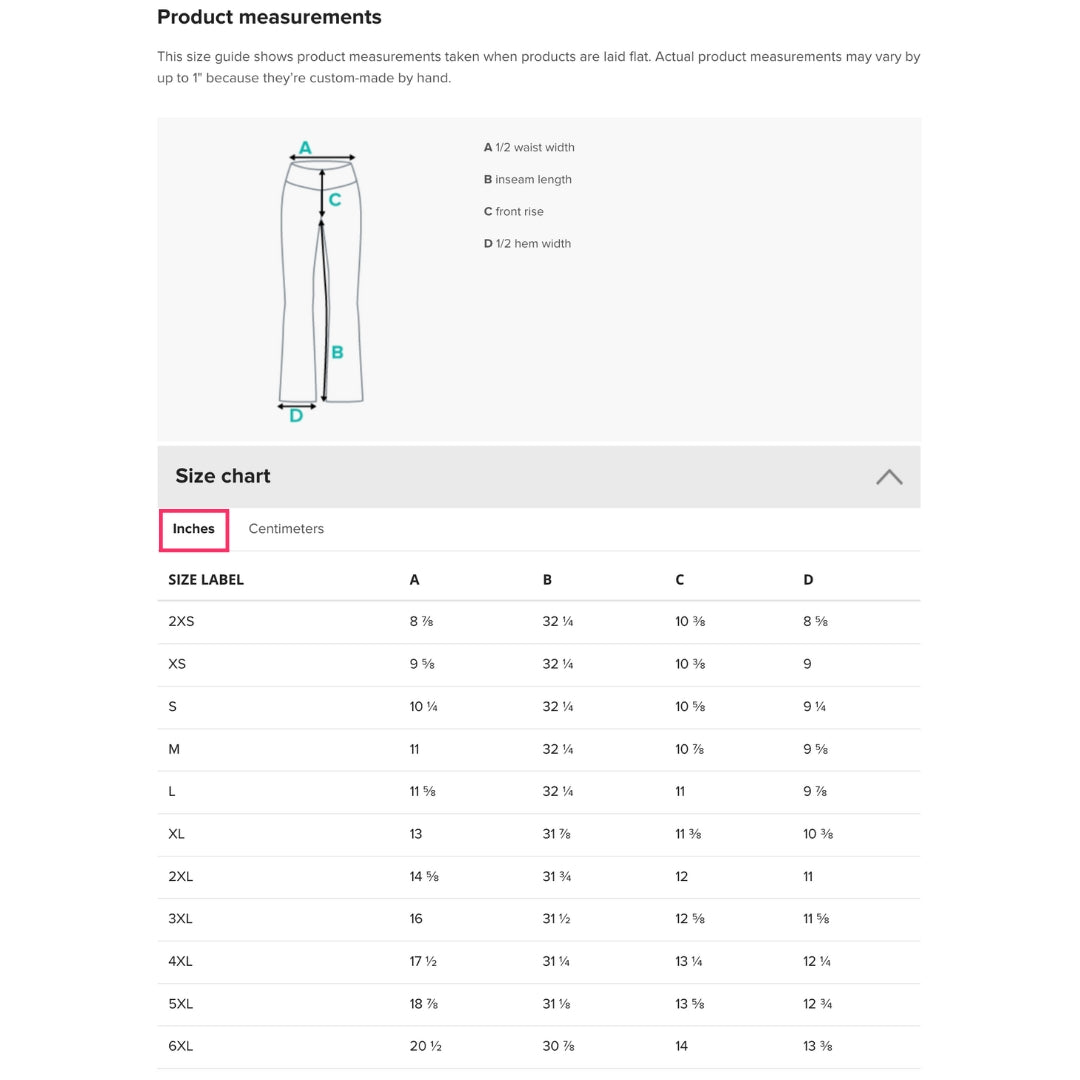This screenshot has height=1080, width=1080.
Task: Click the M size row label
Action: pos(174,749)
